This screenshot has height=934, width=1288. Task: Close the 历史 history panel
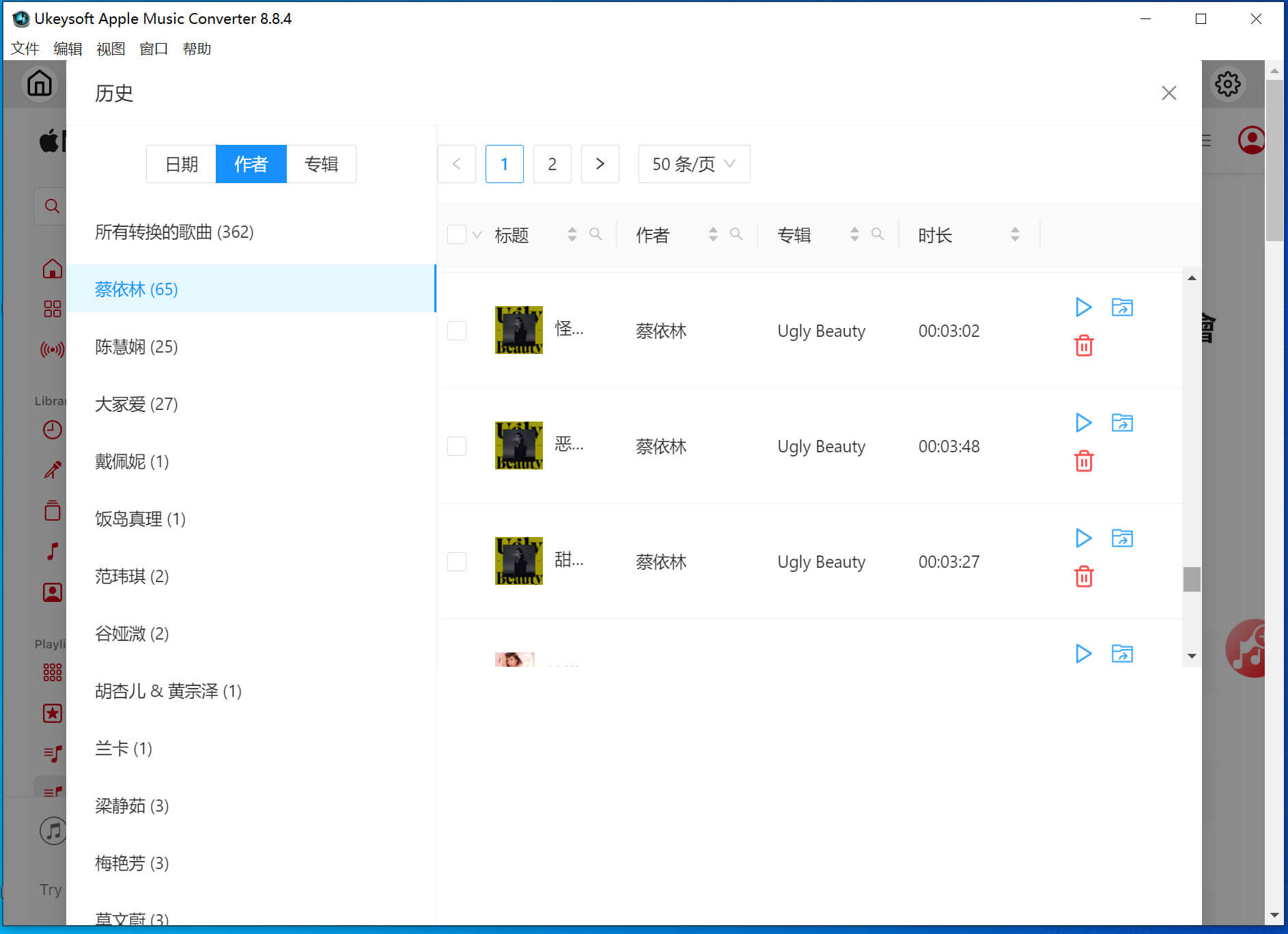point(1169,93)
